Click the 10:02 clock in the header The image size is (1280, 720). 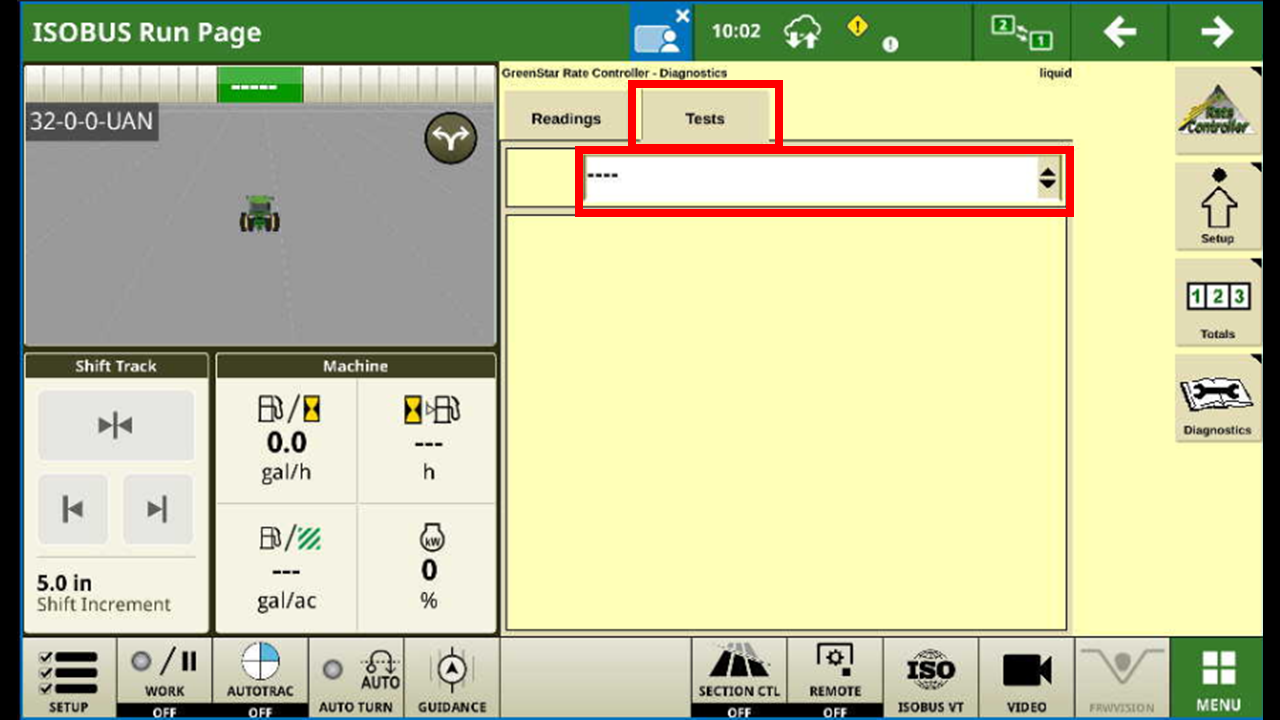(x=736, y=31)
